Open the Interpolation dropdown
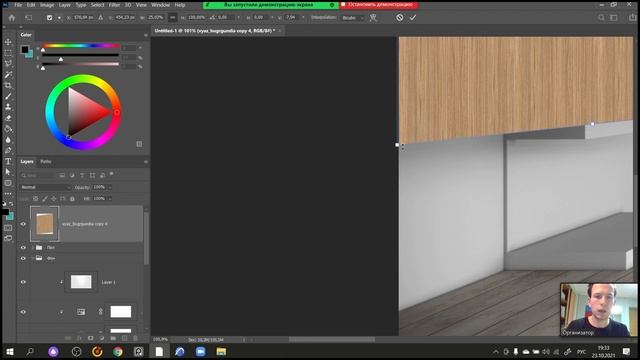640x360 pixels. [x=353, y=18]
